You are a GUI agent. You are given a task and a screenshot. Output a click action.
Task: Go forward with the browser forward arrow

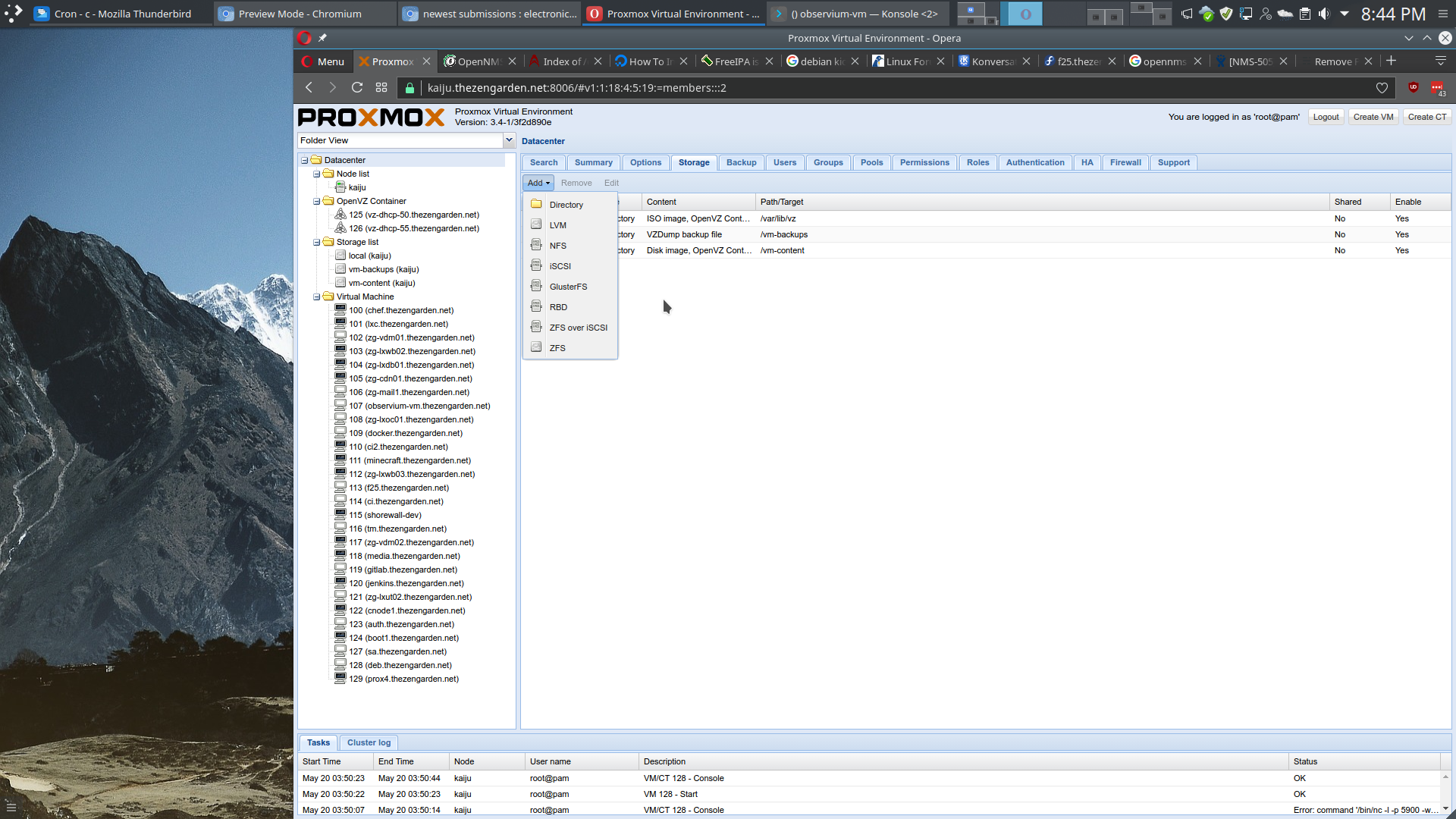tap(332, 88)
